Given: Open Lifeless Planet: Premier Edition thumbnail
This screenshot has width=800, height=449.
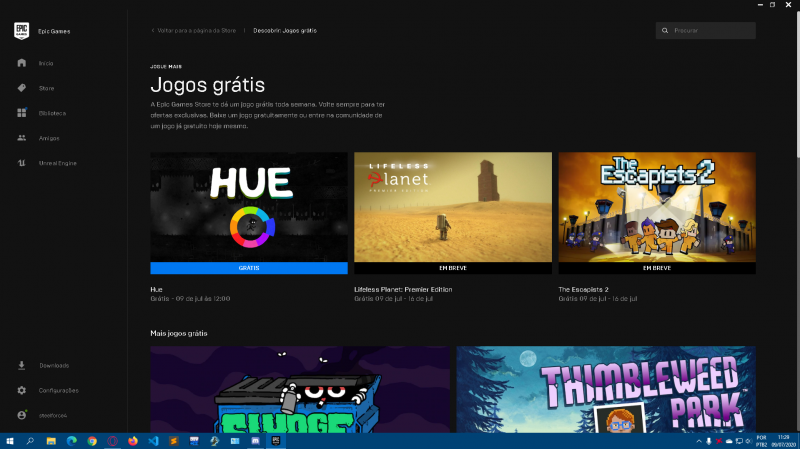Looking at the screenshot, I should click(453, 207).
